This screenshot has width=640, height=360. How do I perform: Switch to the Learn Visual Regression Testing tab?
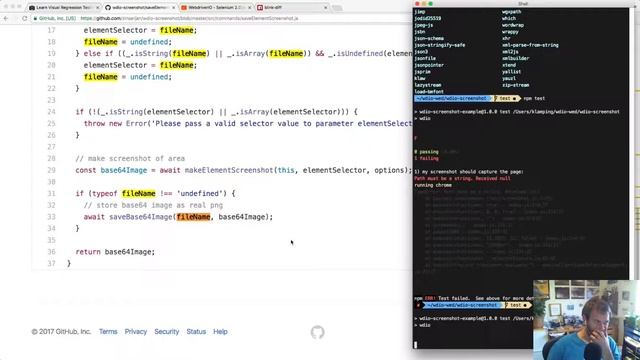point(63,7)
